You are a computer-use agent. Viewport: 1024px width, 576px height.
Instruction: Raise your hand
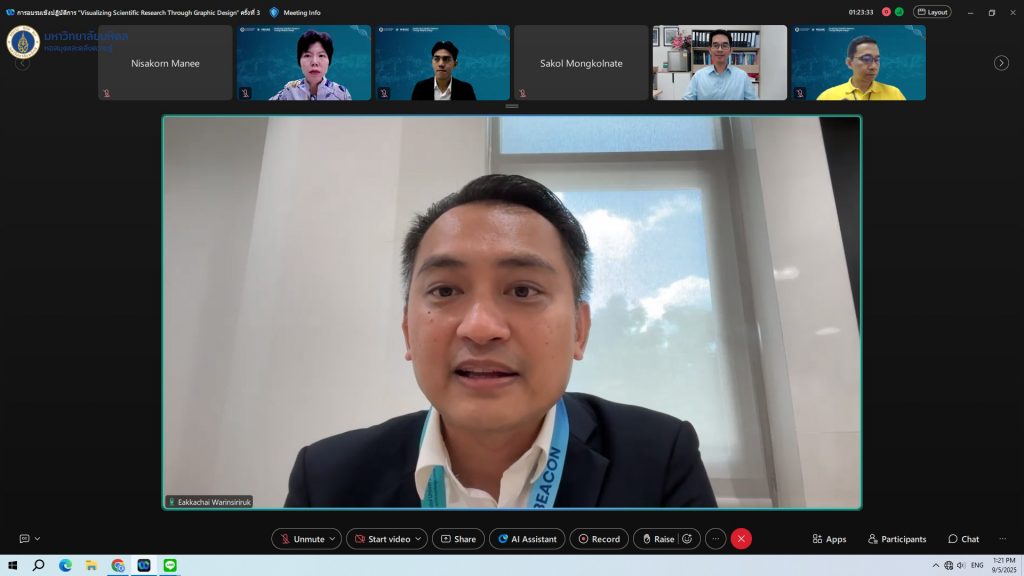[x=657, y=539]
